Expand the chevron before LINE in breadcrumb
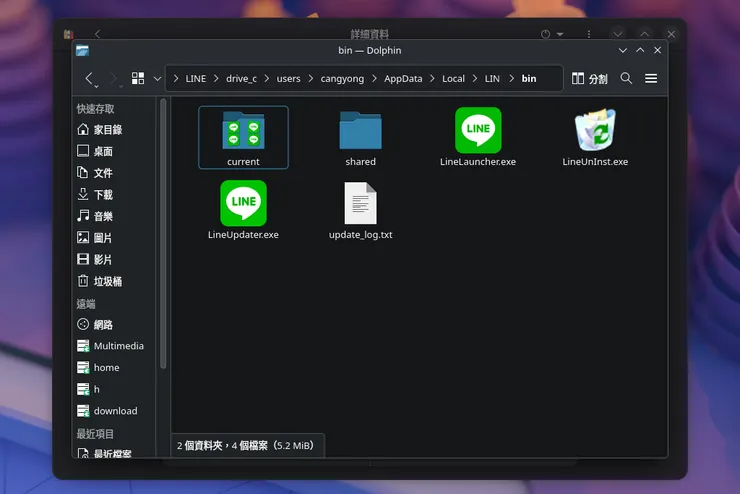Viewport: 740px width, 494px height. (176, 78)
